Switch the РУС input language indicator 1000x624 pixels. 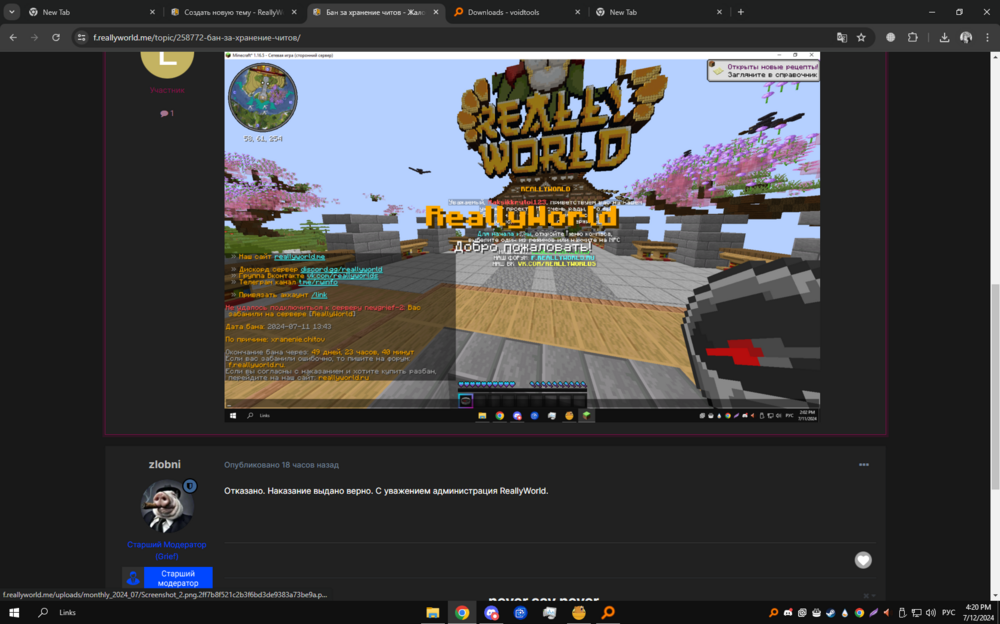(x=948, y=613)
